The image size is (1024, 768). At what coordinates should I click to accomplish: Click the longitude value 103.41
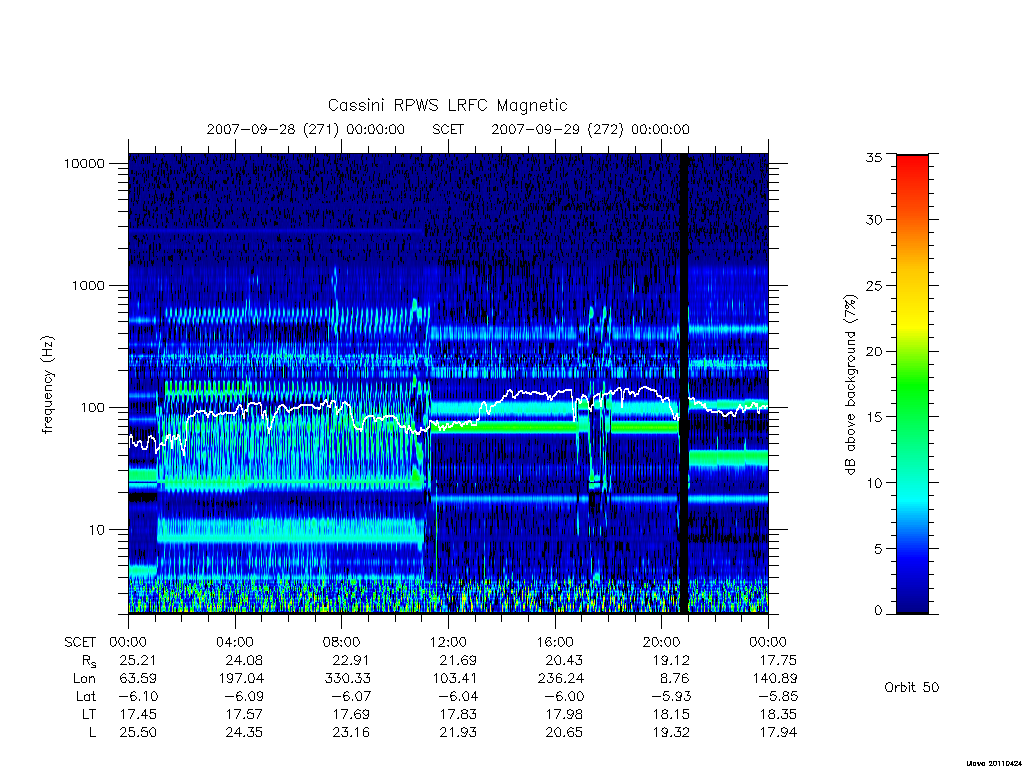(x=454, y=679)
